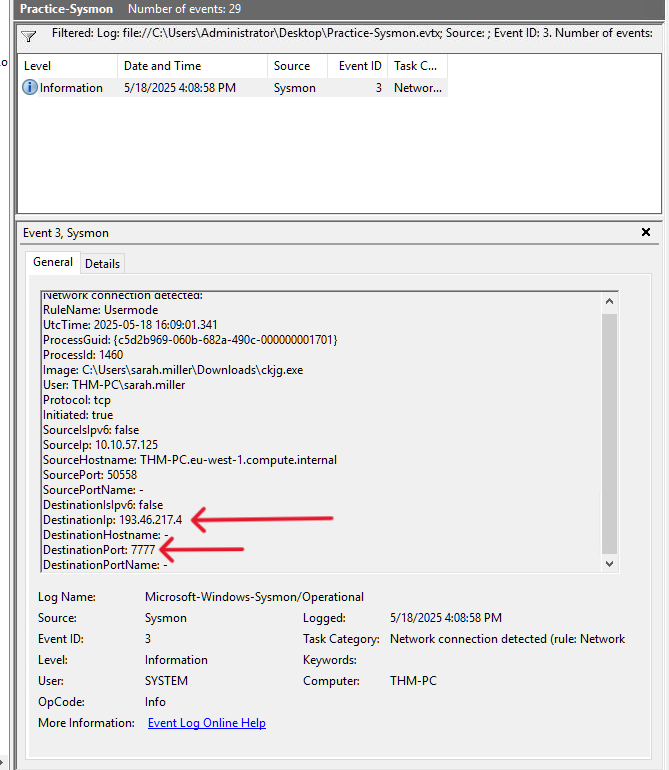Click the description box scroll up arrow
The image size is (669, 770).
609,300
